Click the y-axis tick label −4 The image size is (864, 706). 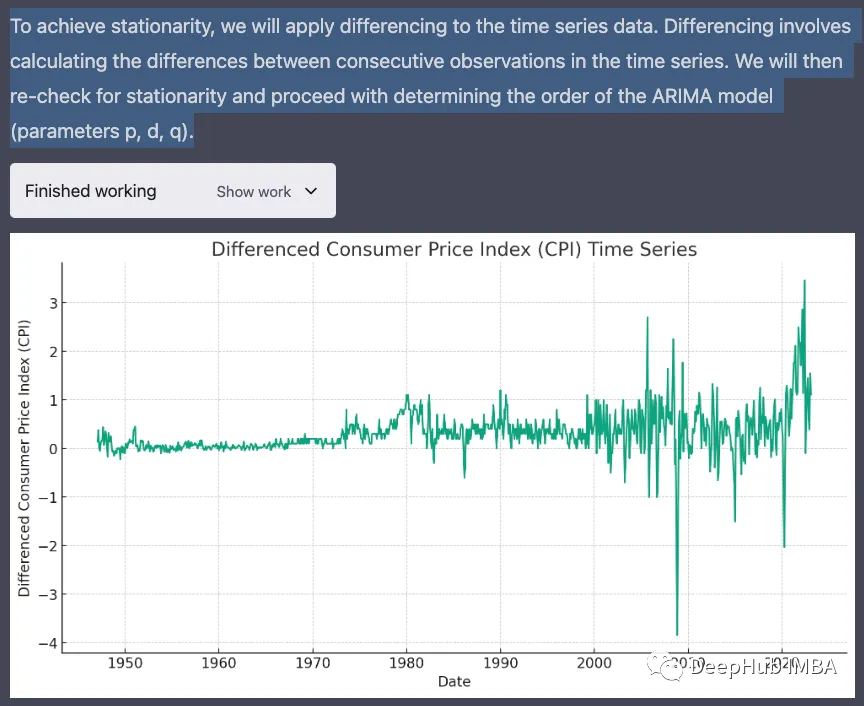click(45, 643)
